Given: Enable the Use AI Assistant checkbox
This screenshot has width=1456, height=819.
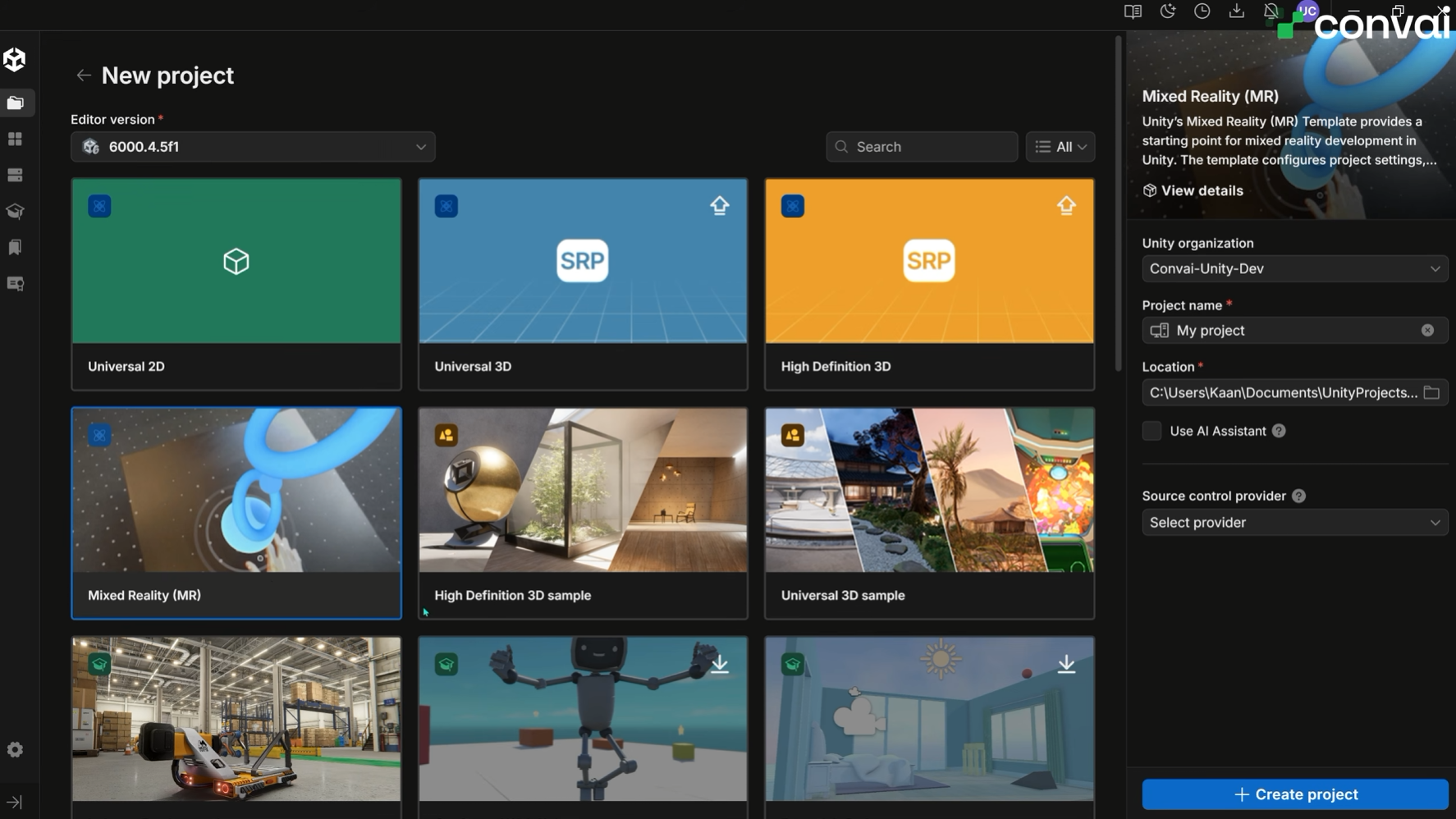Looking at the screenshot, I should click(x=1152, y=431).
